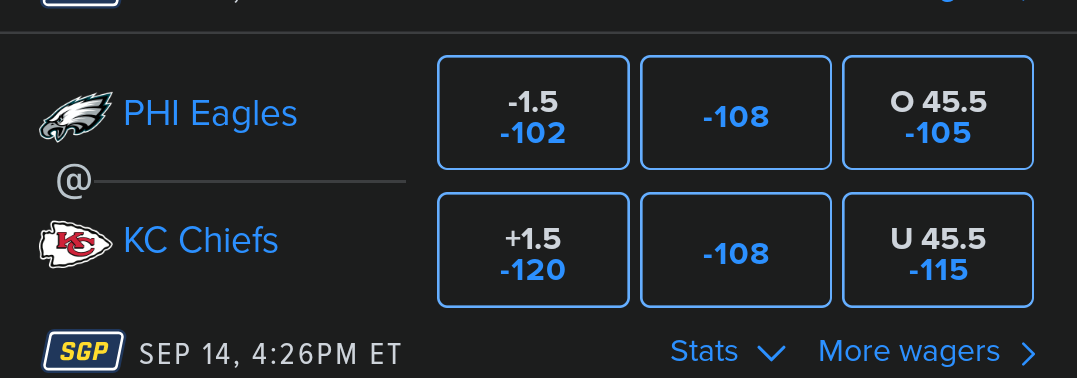Select Eagles -1.5 spread at -102
This screenshot has width=1077, height=378.
click(x=533, y=113)
